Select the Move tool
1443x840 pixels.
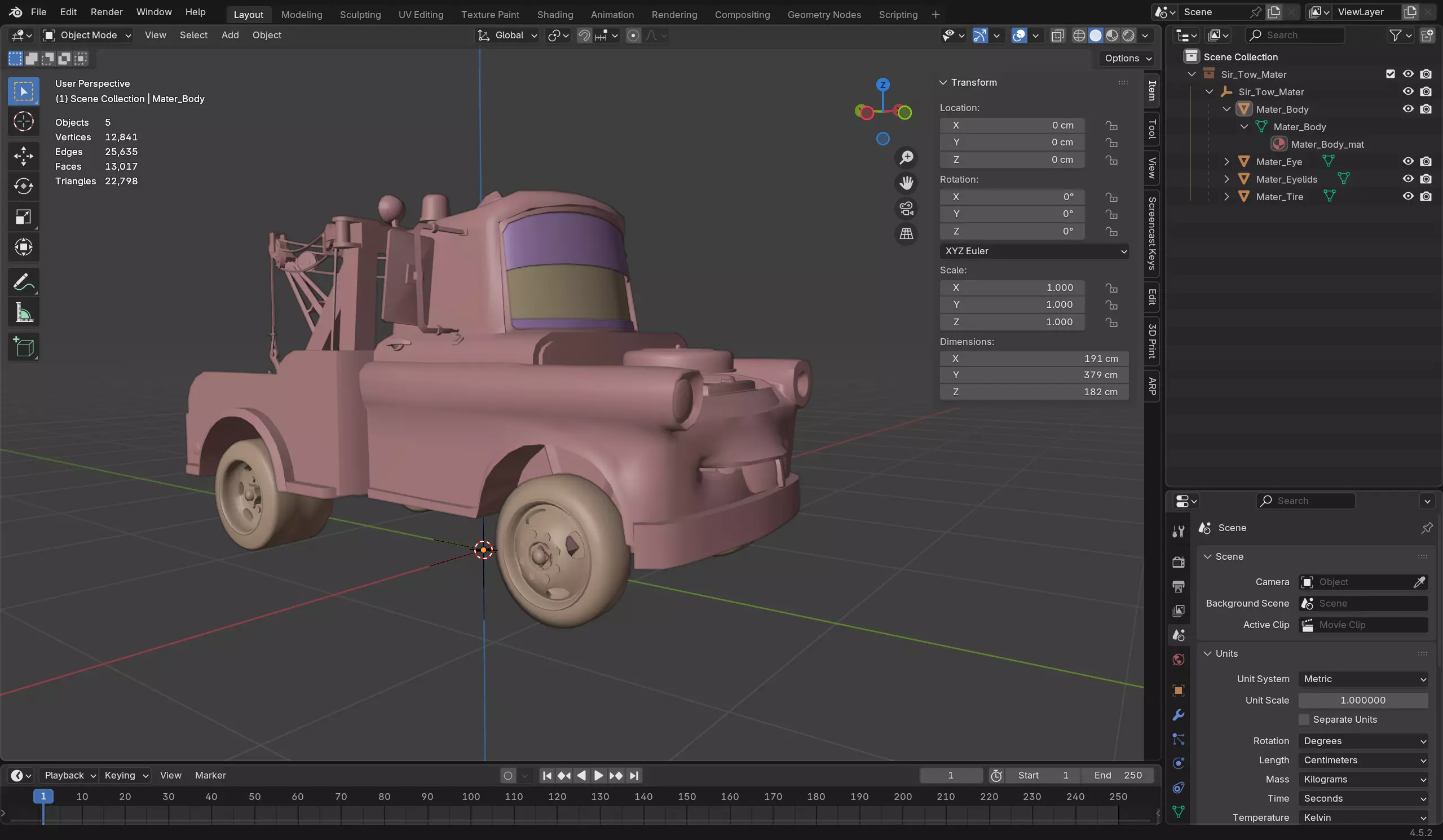(x=24, y=156)
